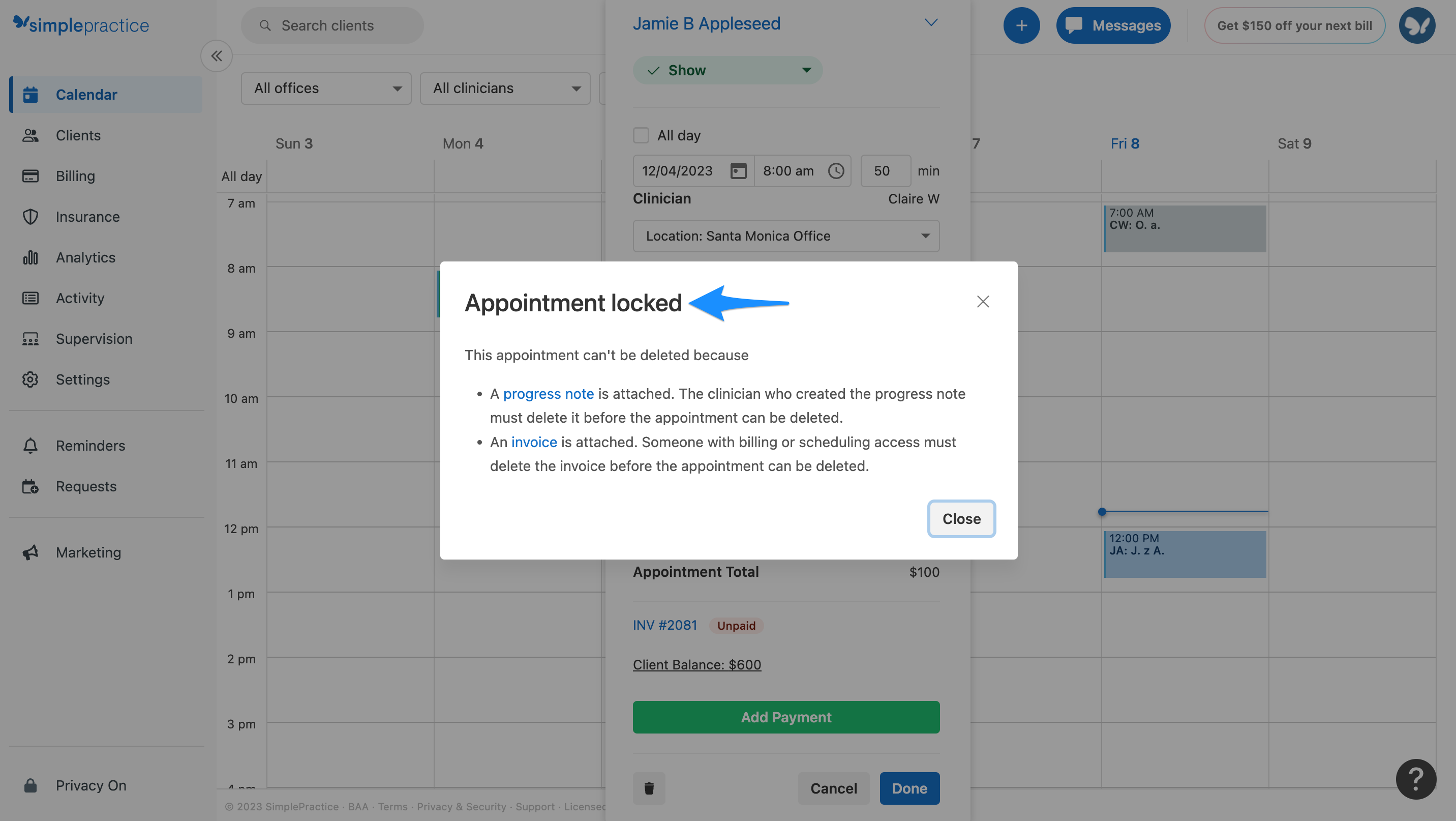Open the calendar date picker icon
This screenshot has width=1456, height=821.
(x=738, y=171)
